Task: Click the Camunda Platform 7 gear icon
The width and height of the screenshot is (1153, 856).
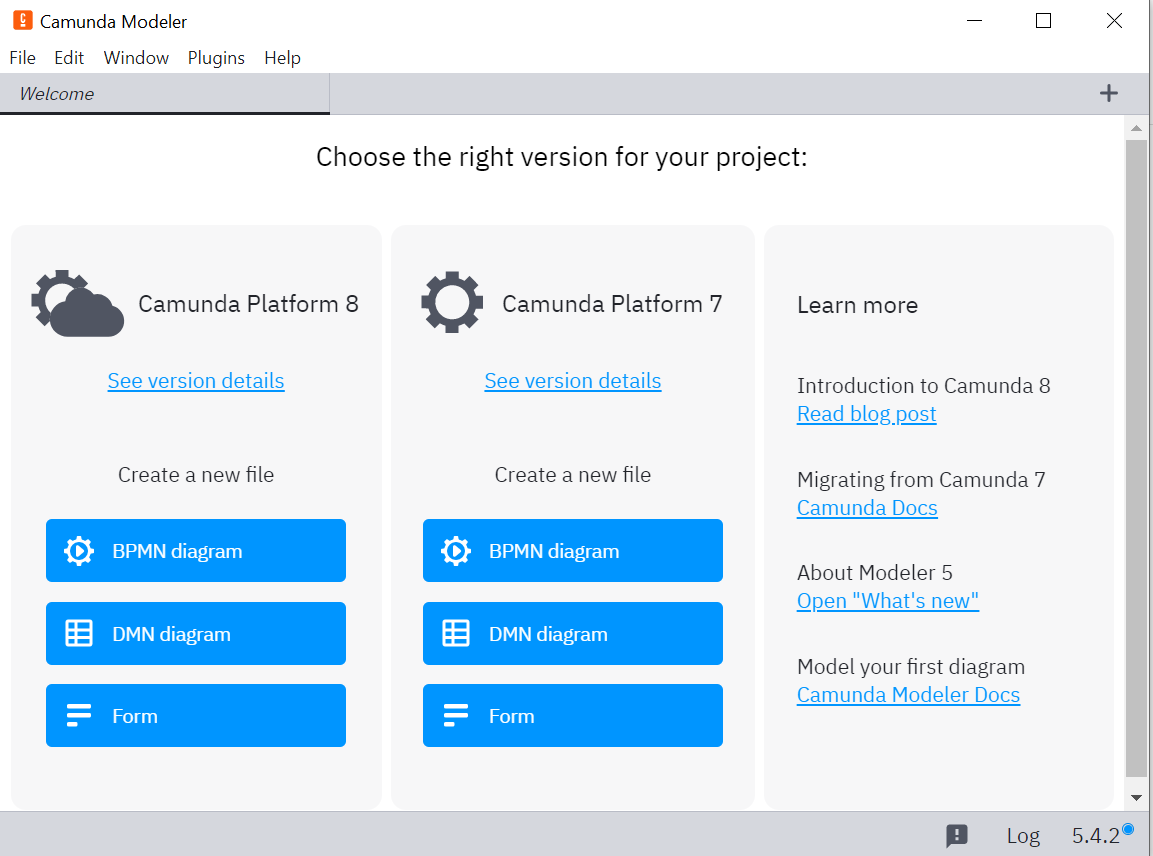Action: coord(452,303)
